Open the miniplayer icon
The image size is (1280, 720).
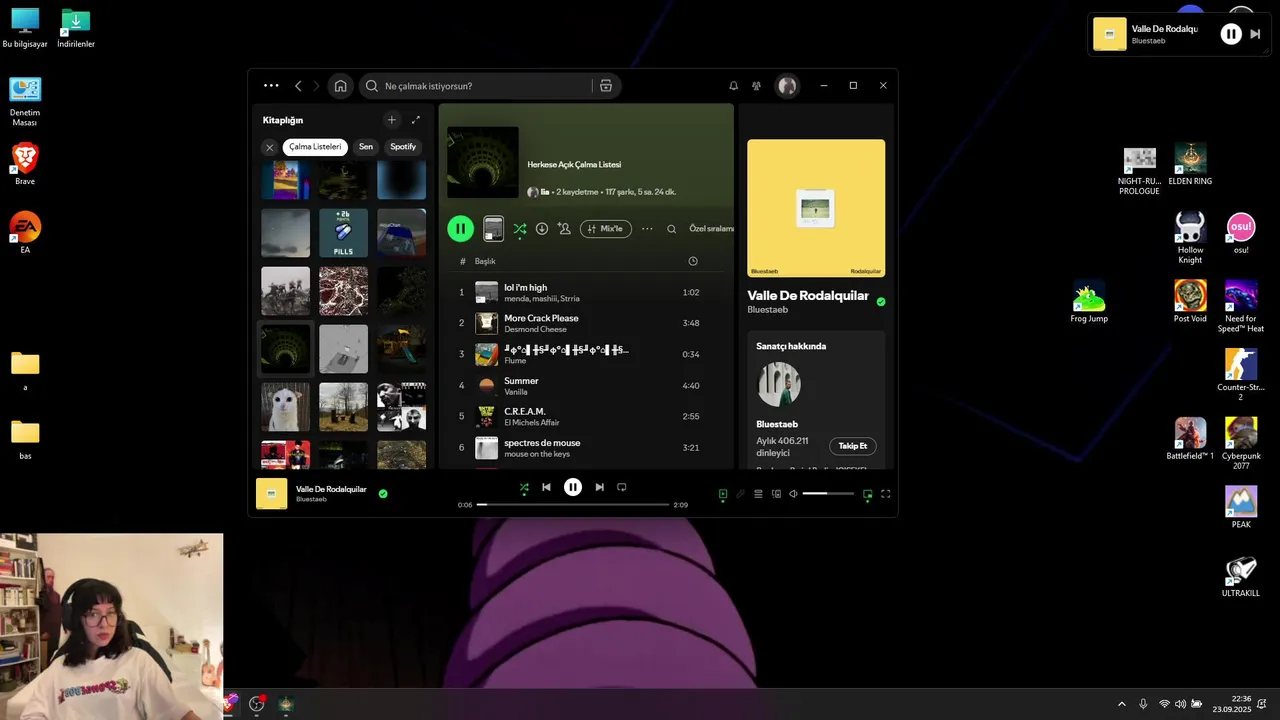click(867, 494)
